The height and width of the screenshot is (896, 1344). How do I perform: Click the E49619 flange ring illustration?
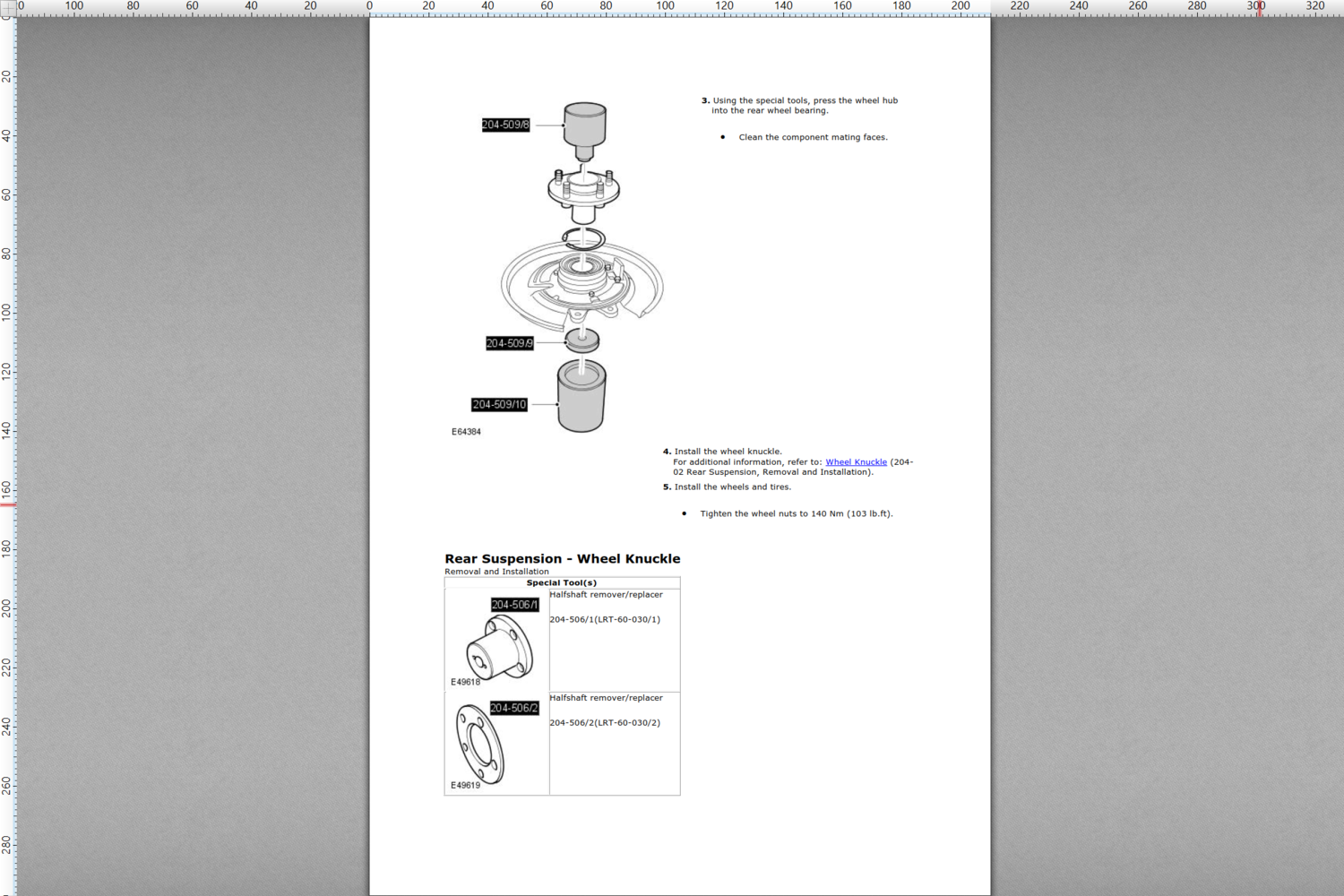[x=480, y=744]
